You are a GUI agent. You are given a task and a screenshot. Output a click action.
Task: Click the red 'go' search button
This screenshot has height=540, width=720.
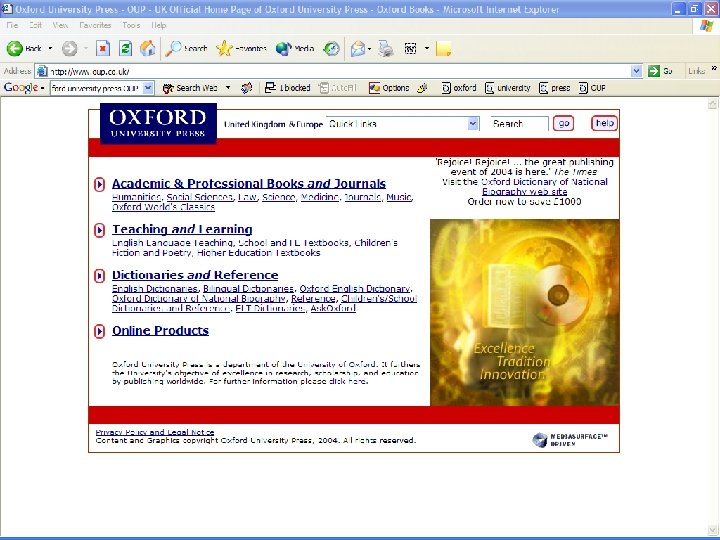(563, 124)
